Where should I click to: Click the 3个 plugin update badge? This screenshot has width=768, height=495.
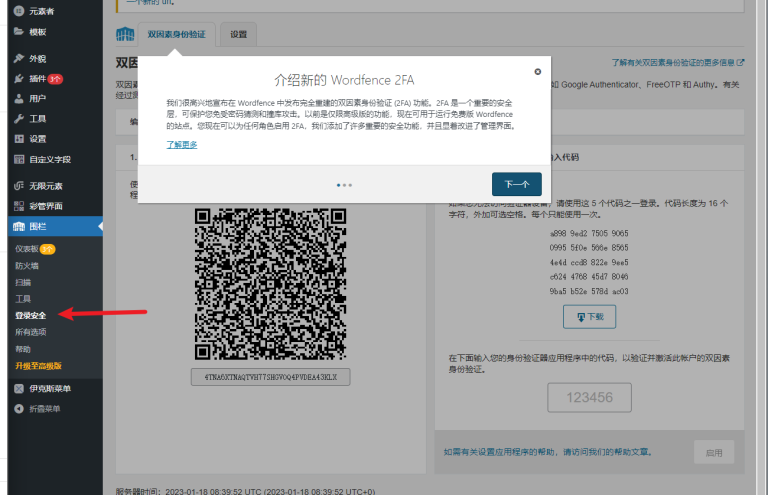point(55,79)
